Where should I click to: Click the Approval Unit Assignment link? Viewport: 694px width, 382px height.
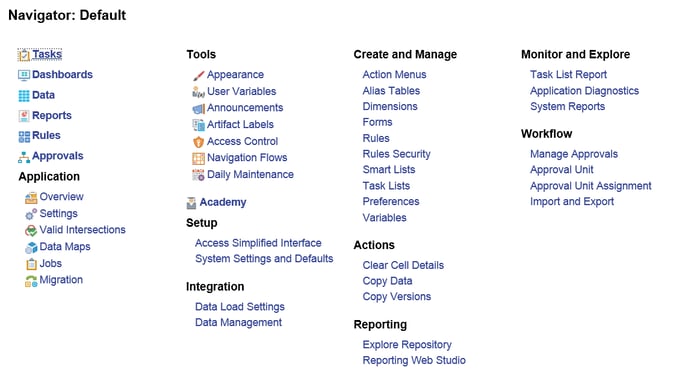point(590,186)
